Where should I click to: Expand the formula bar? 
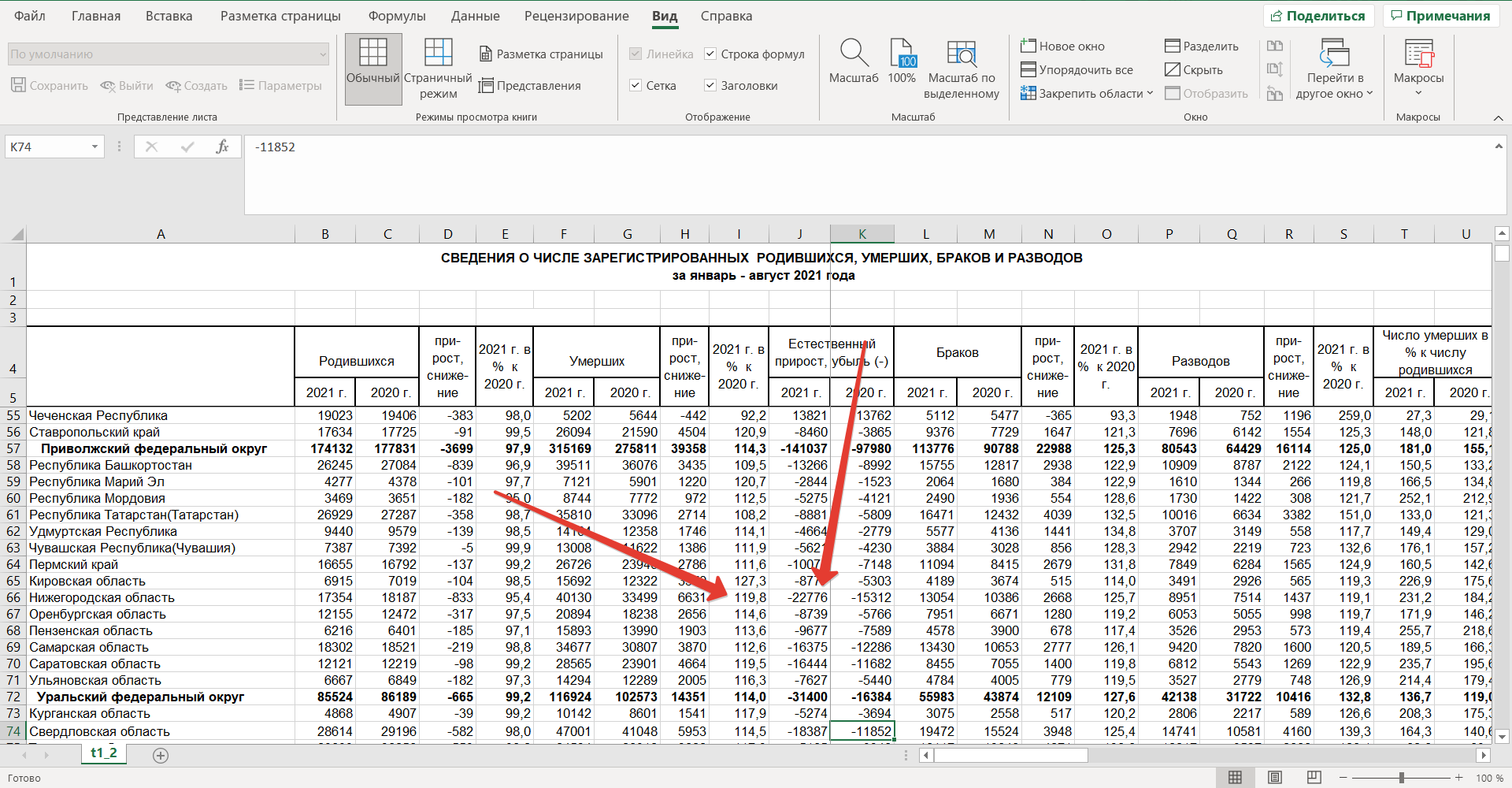pyautogui.click(x=1499, y=146)
